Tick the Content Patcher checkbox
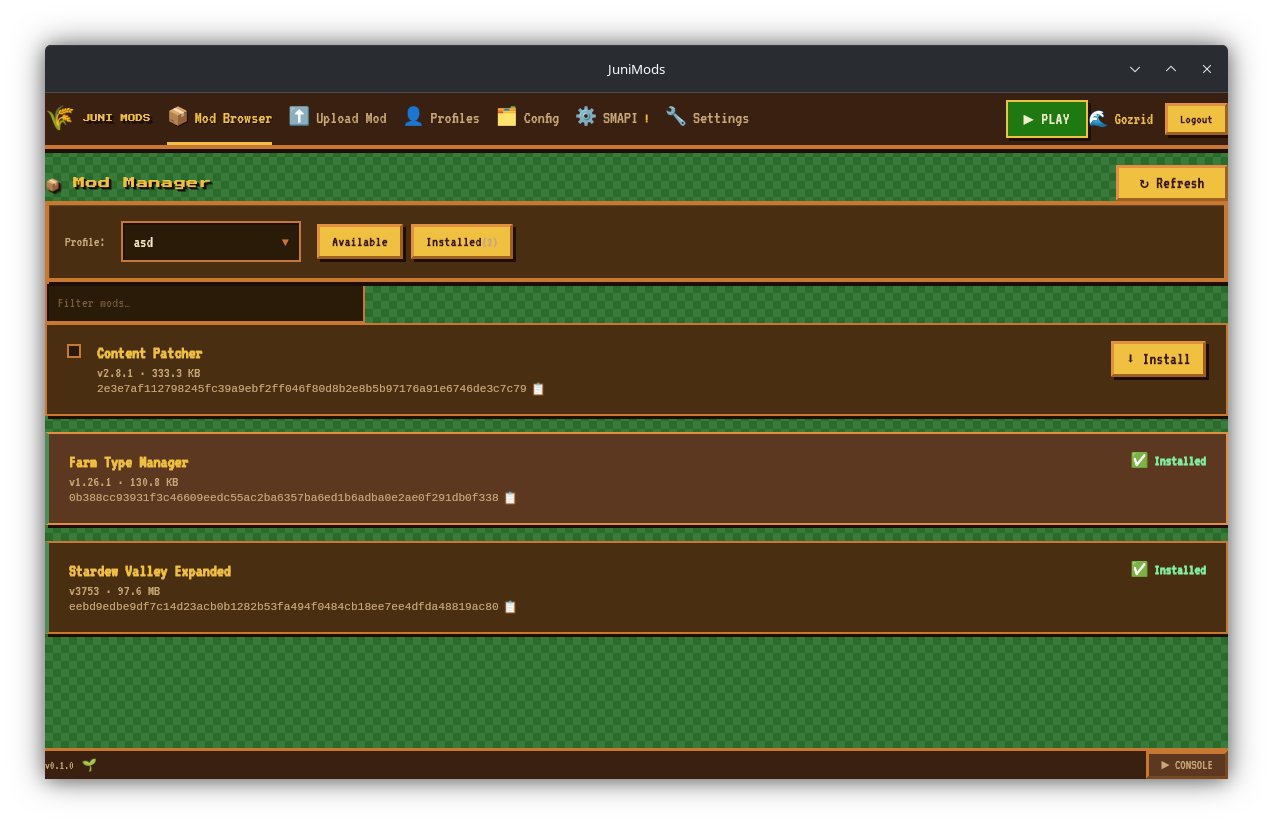This screenshot has width=1273, height=824. tap(74, 351)
